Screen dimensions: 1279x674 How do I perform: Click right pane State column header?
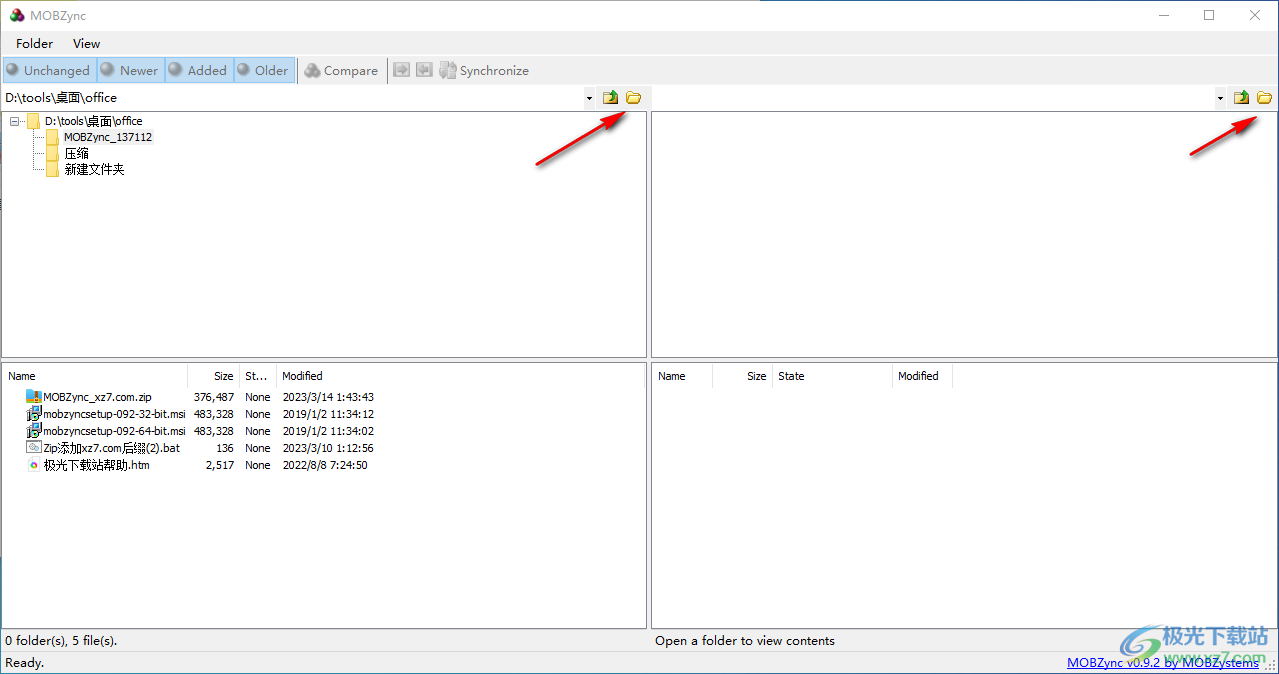coord(832,376)
